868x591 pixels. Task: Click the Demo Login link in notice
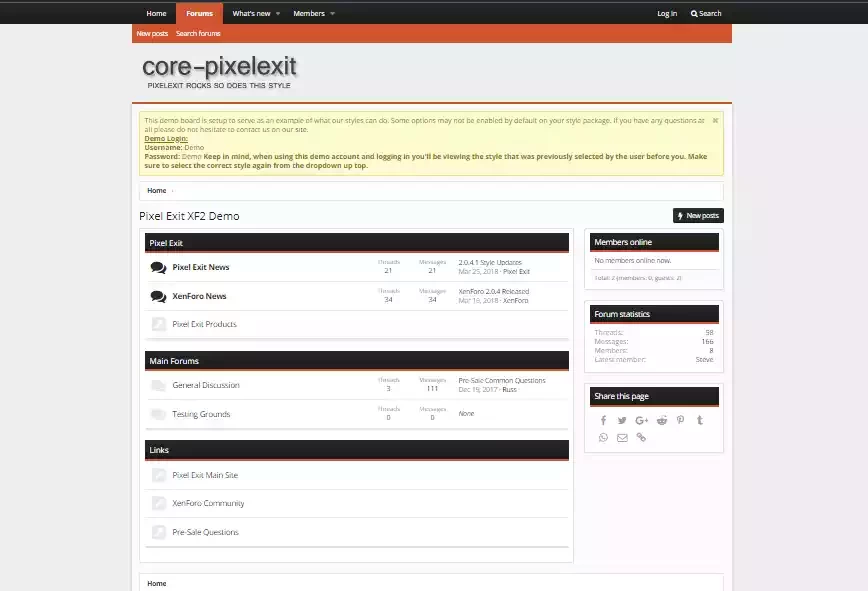click(166, 138)
